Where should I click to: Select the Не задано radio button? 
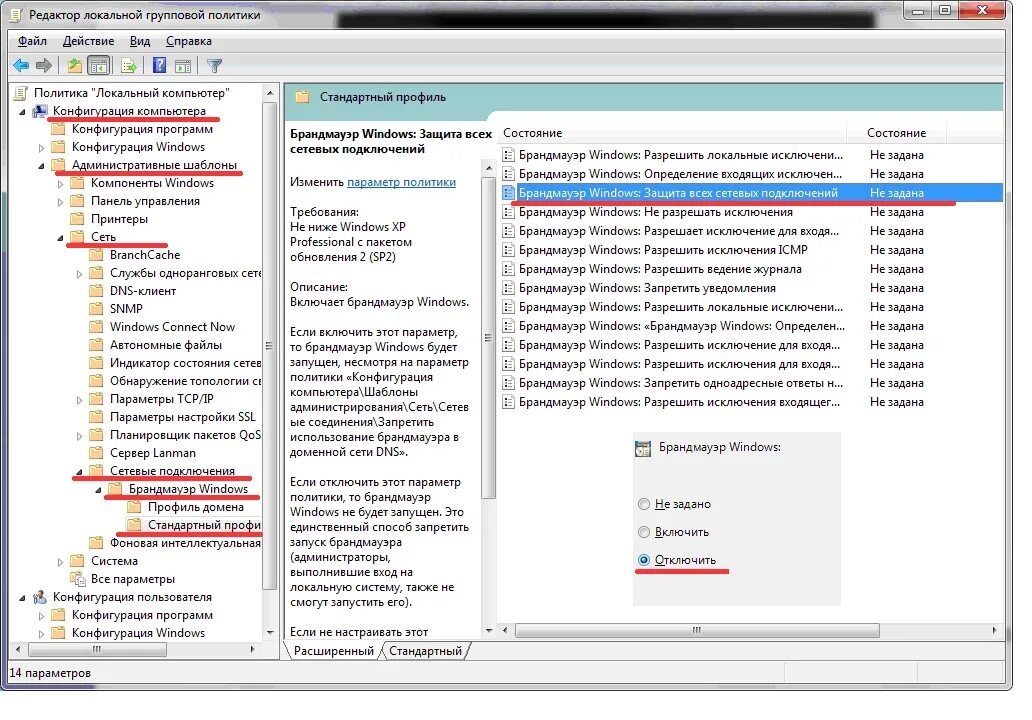click(x=644, y=504)
